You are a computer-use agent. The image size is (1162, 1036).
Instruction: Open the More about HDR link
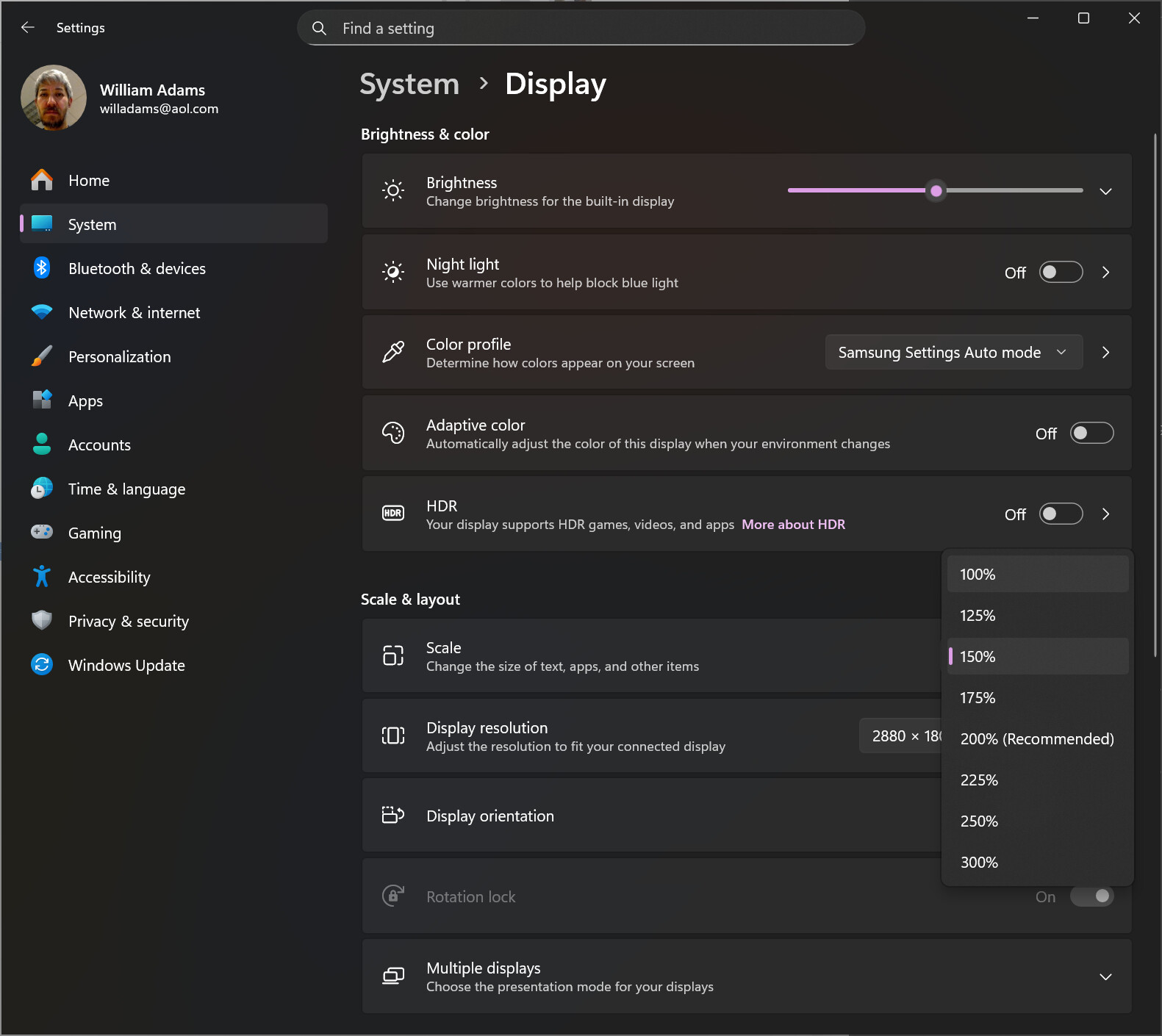click(x=793, y=525)
